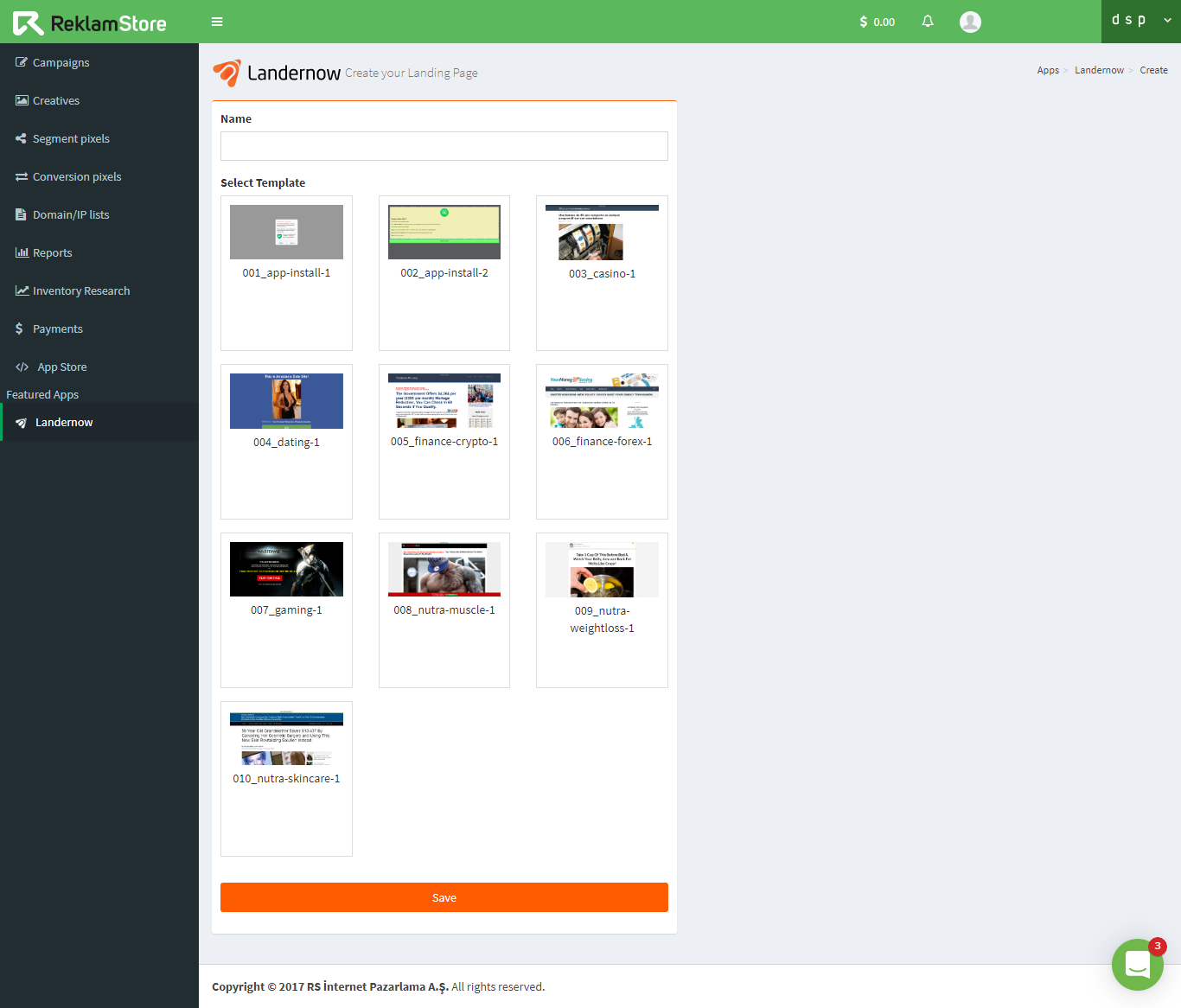Pick the 007_gaming-1 template
The image size is (1181, 1008).
point(286,609)
